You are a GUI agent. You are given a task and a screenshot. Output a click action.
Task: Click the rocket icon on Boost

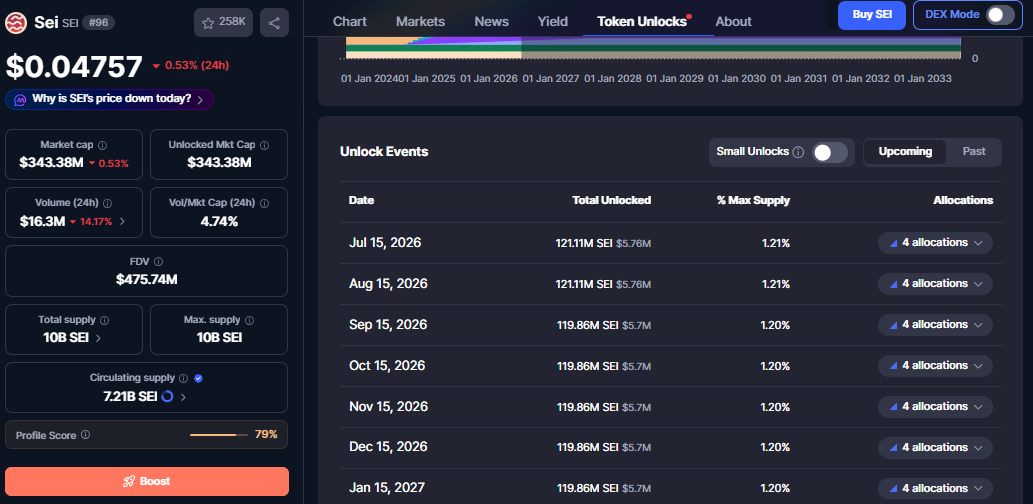click(129, 482)
